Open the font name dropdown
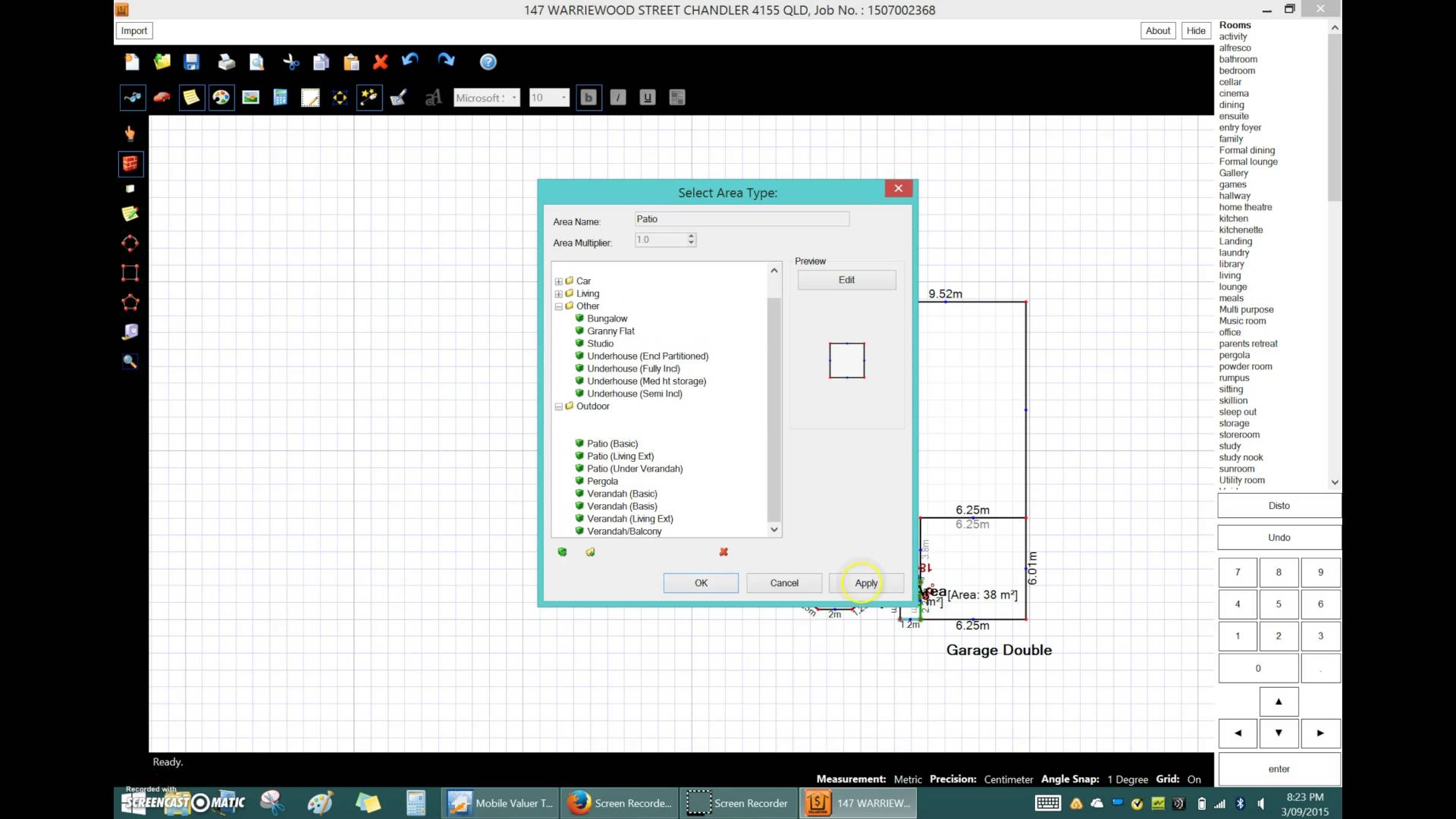1456x819 pixels. point(514,98)
